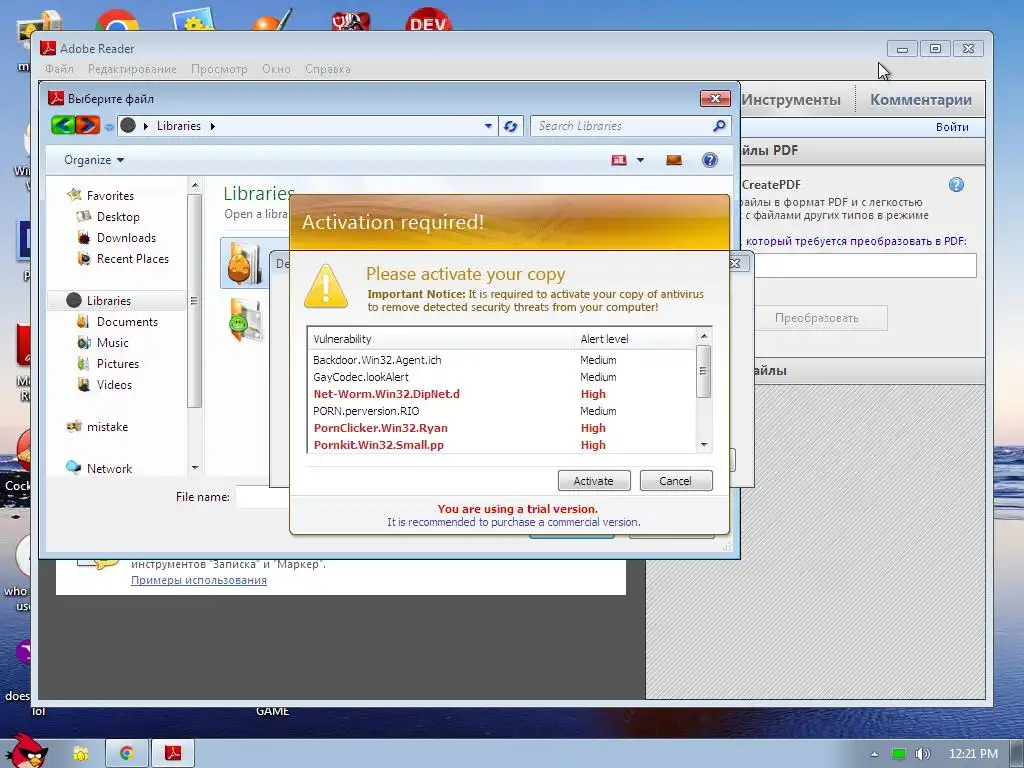Click the yellow warning triangle icon

tap(326, 286)
